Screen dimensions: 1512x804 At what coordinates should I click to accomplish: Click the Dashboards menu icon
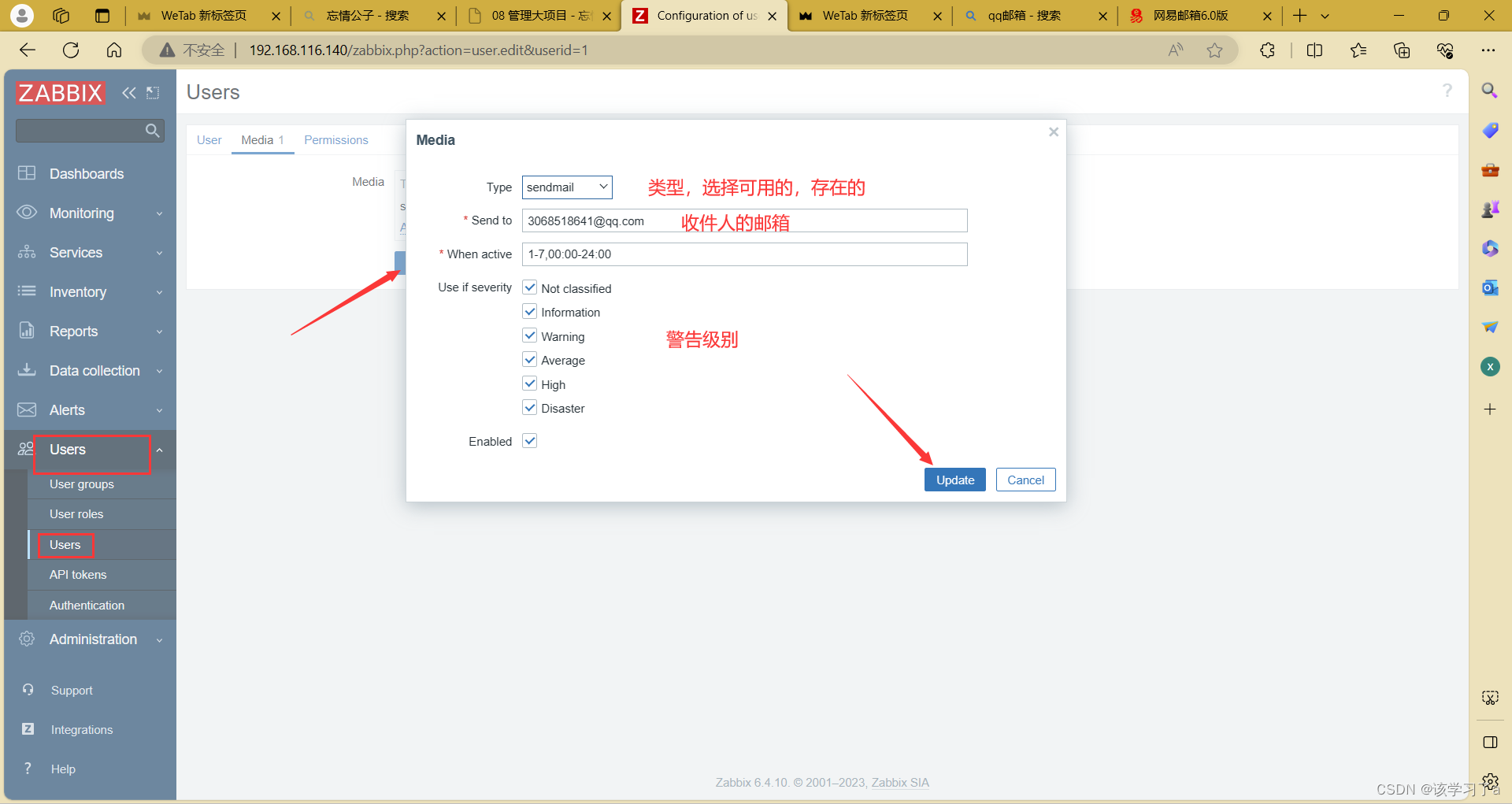tap(27, 173)
